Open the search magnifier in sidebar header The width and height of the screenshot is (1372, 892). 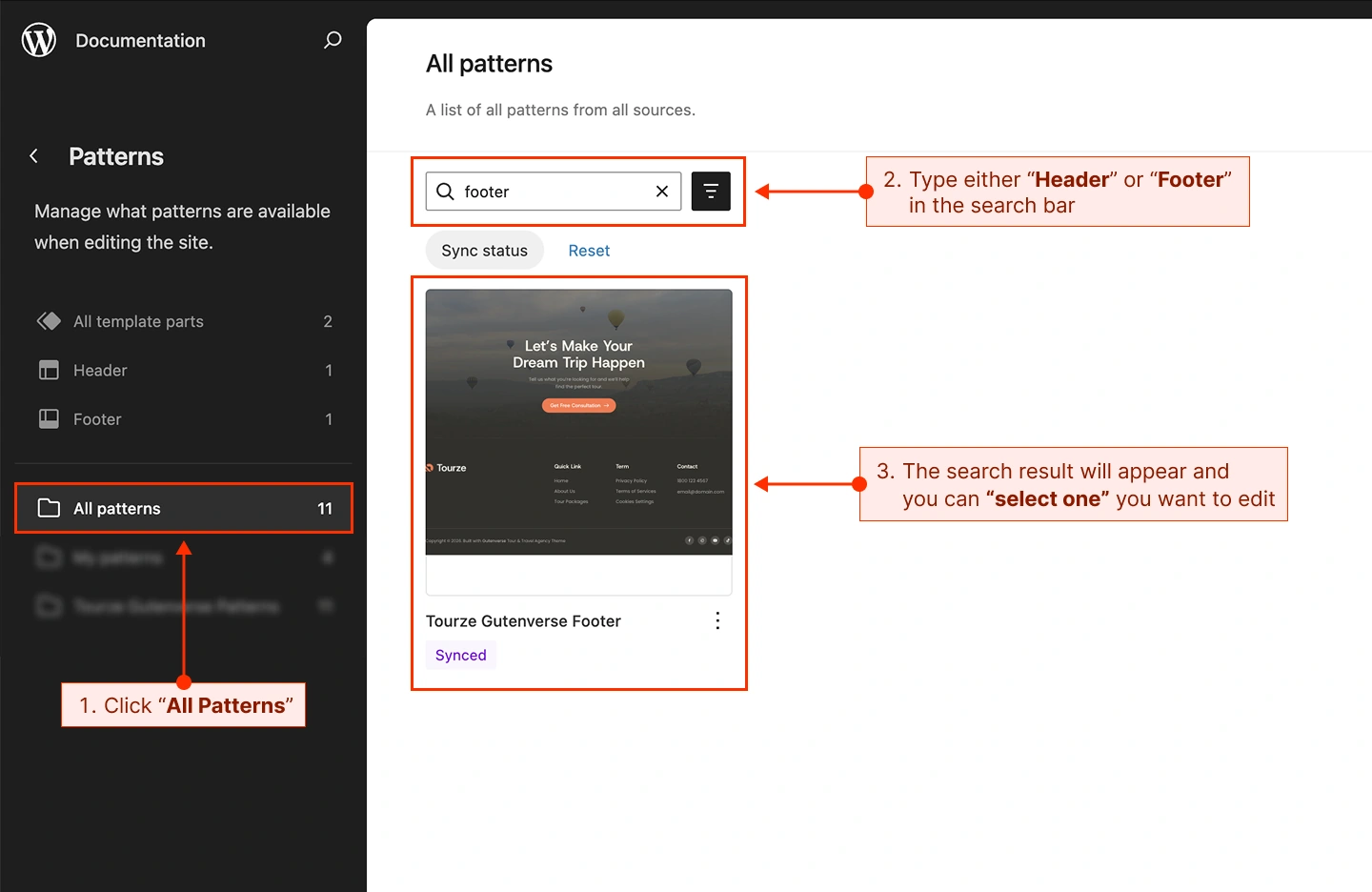333,40
